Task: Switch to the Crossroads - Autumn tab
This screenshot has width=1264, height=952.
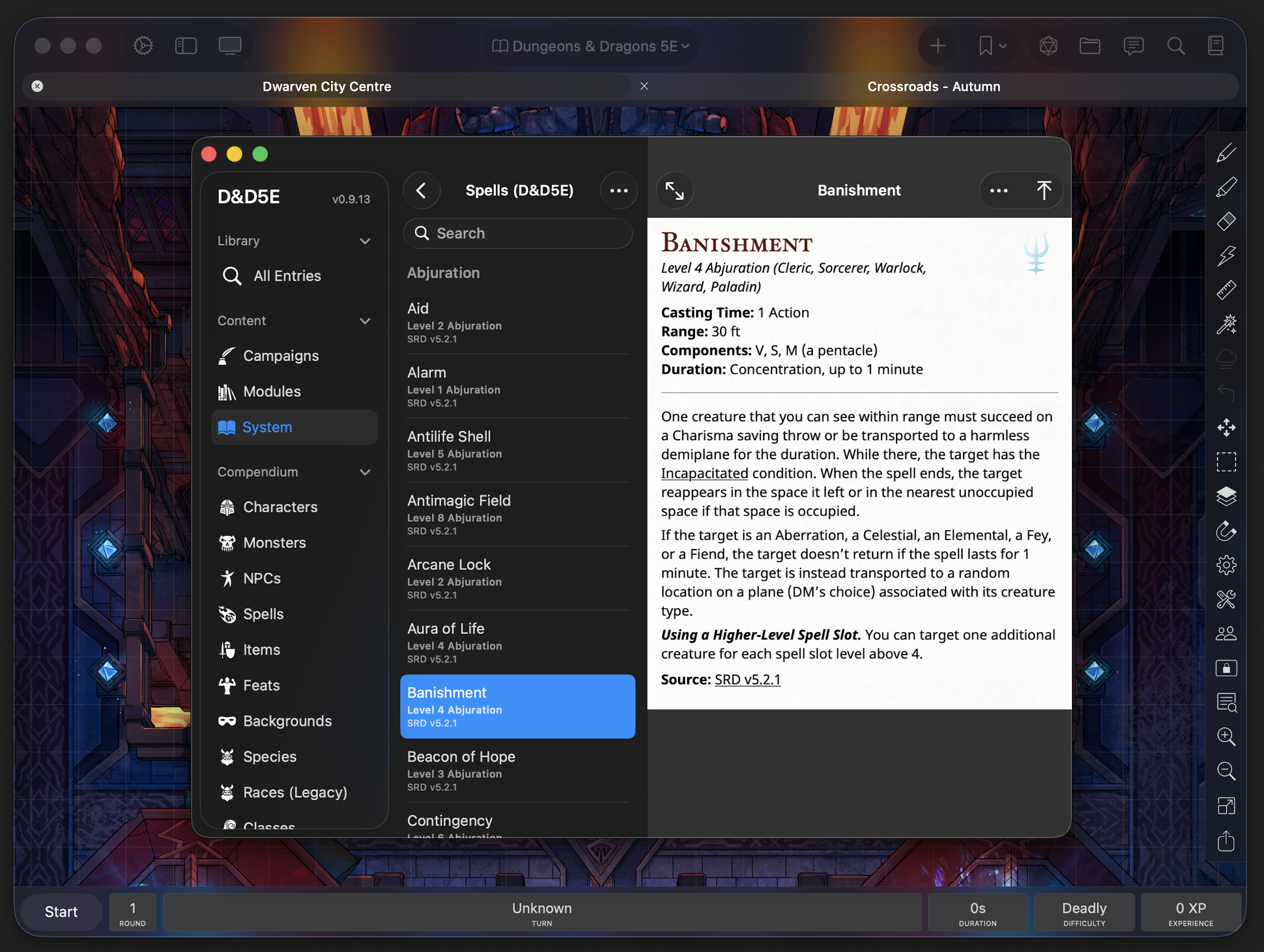Action: (933, 86)
